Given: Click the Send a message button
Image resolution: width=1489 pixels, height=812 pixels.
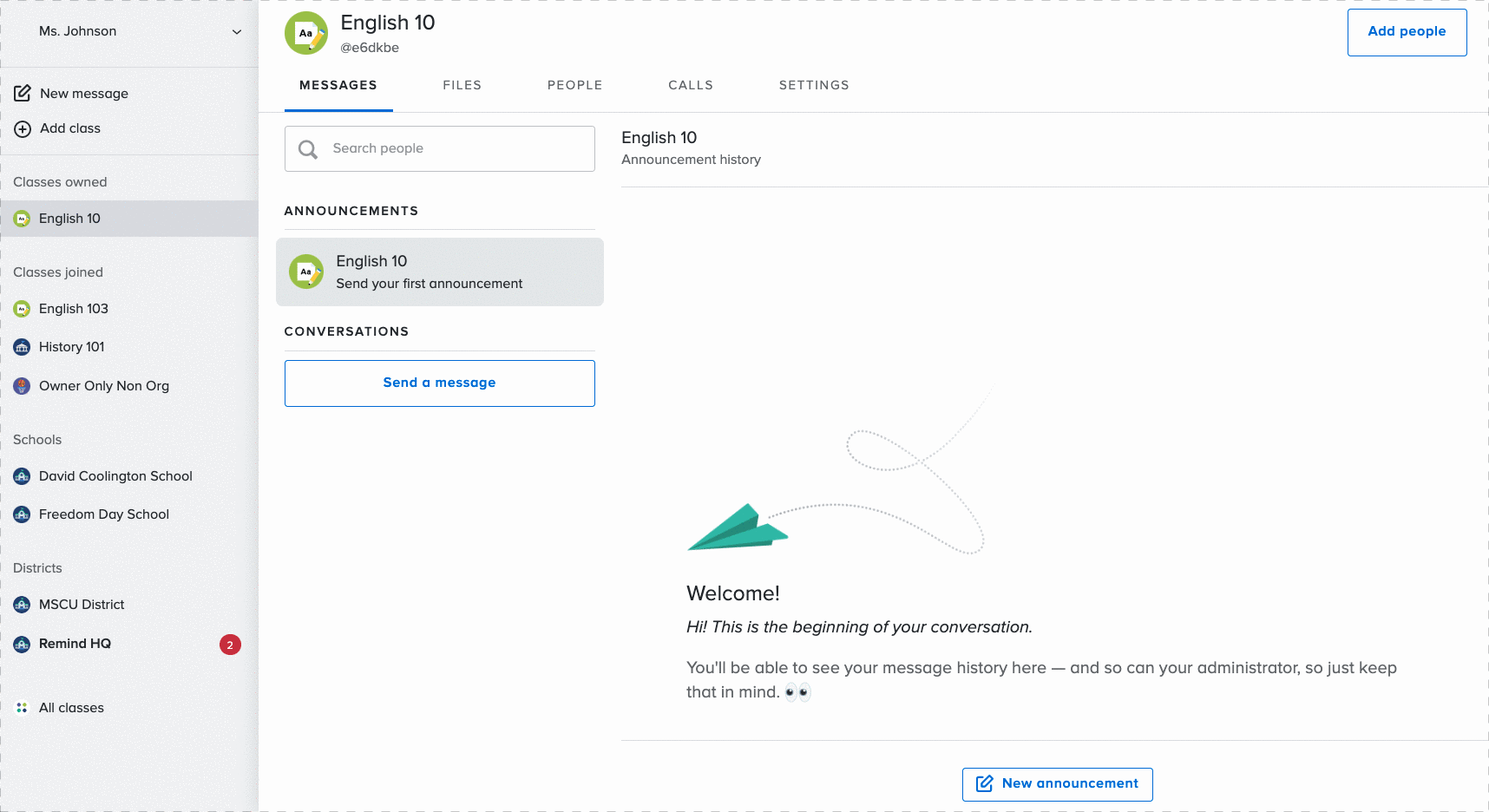Looking at the screenshot, I should pyautogui.click(x=440, y=383).
